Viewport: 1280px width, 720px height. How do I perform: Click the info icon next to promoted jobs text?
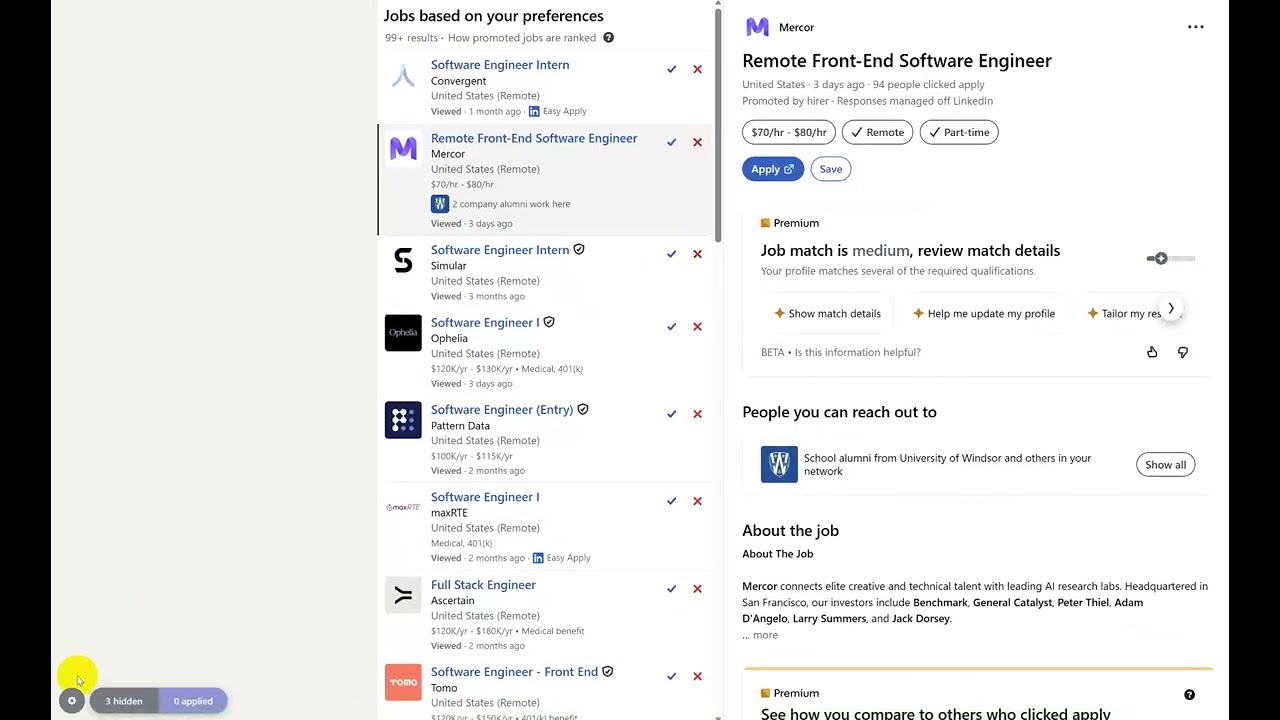click(608, 37)
